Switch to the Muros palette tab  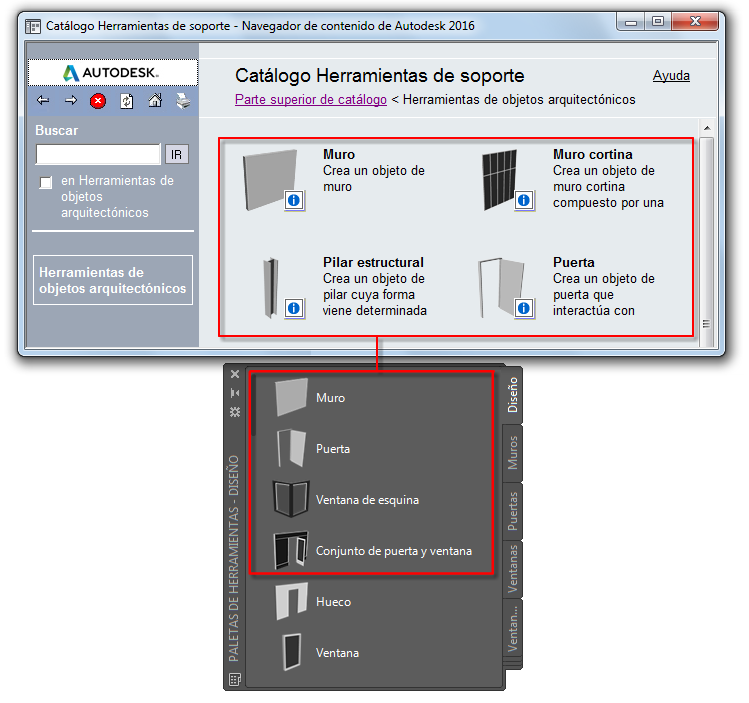(x=513, y=453)
